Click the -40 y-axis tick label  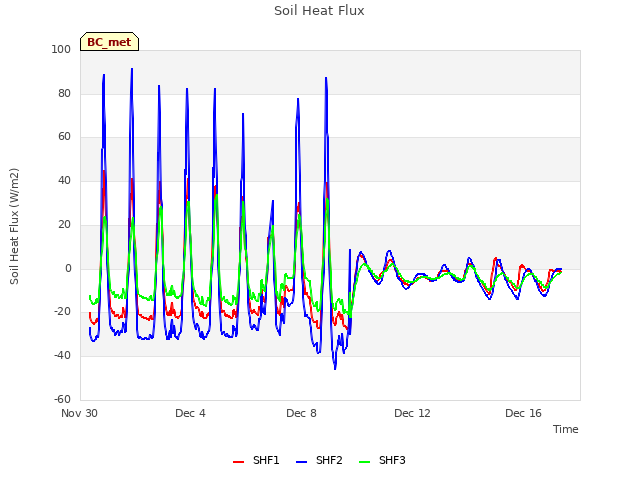click(x=62, y=356)
